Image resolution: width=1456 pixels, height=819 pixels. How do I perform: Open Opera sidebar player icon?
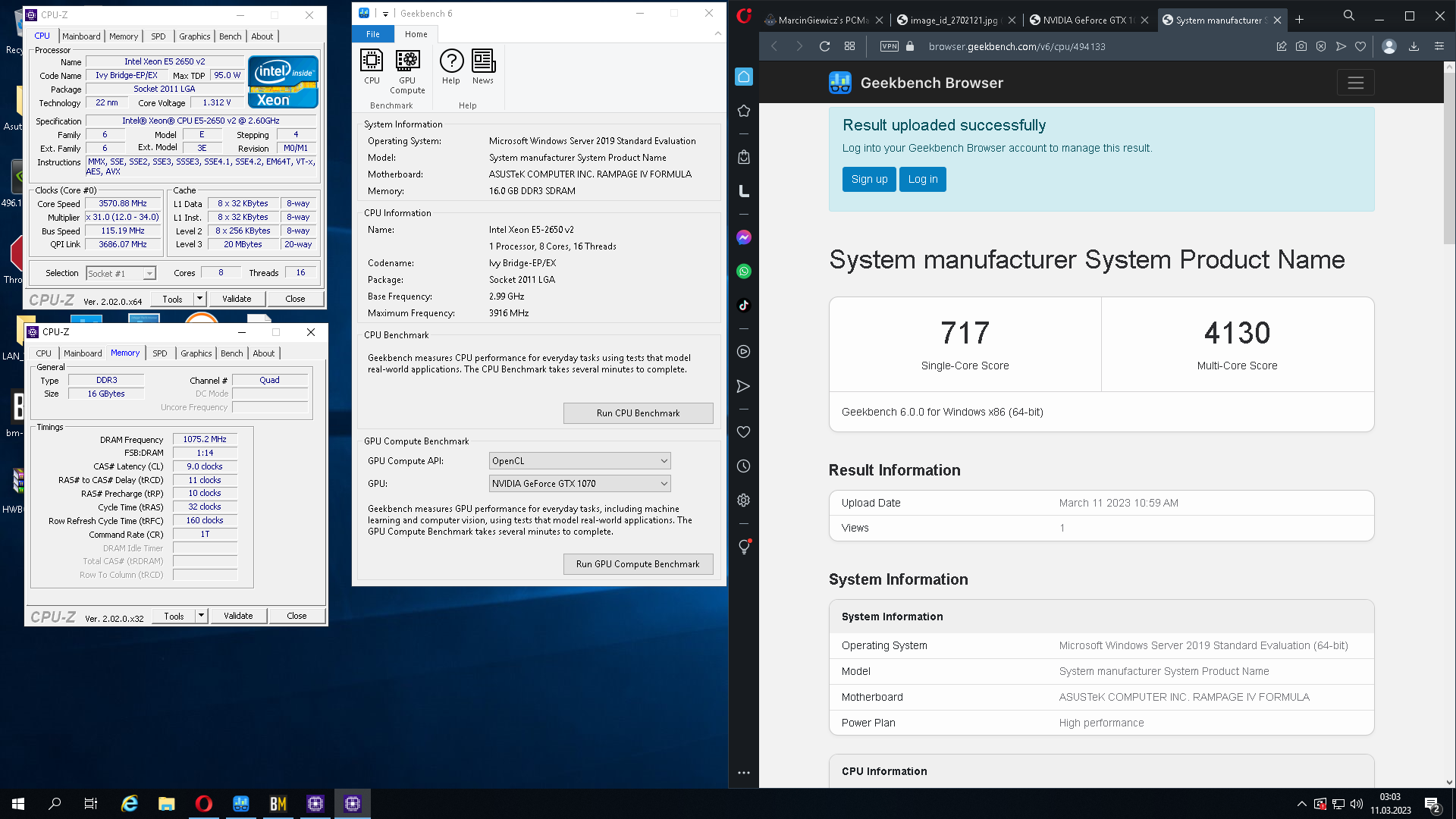[744, 352]
